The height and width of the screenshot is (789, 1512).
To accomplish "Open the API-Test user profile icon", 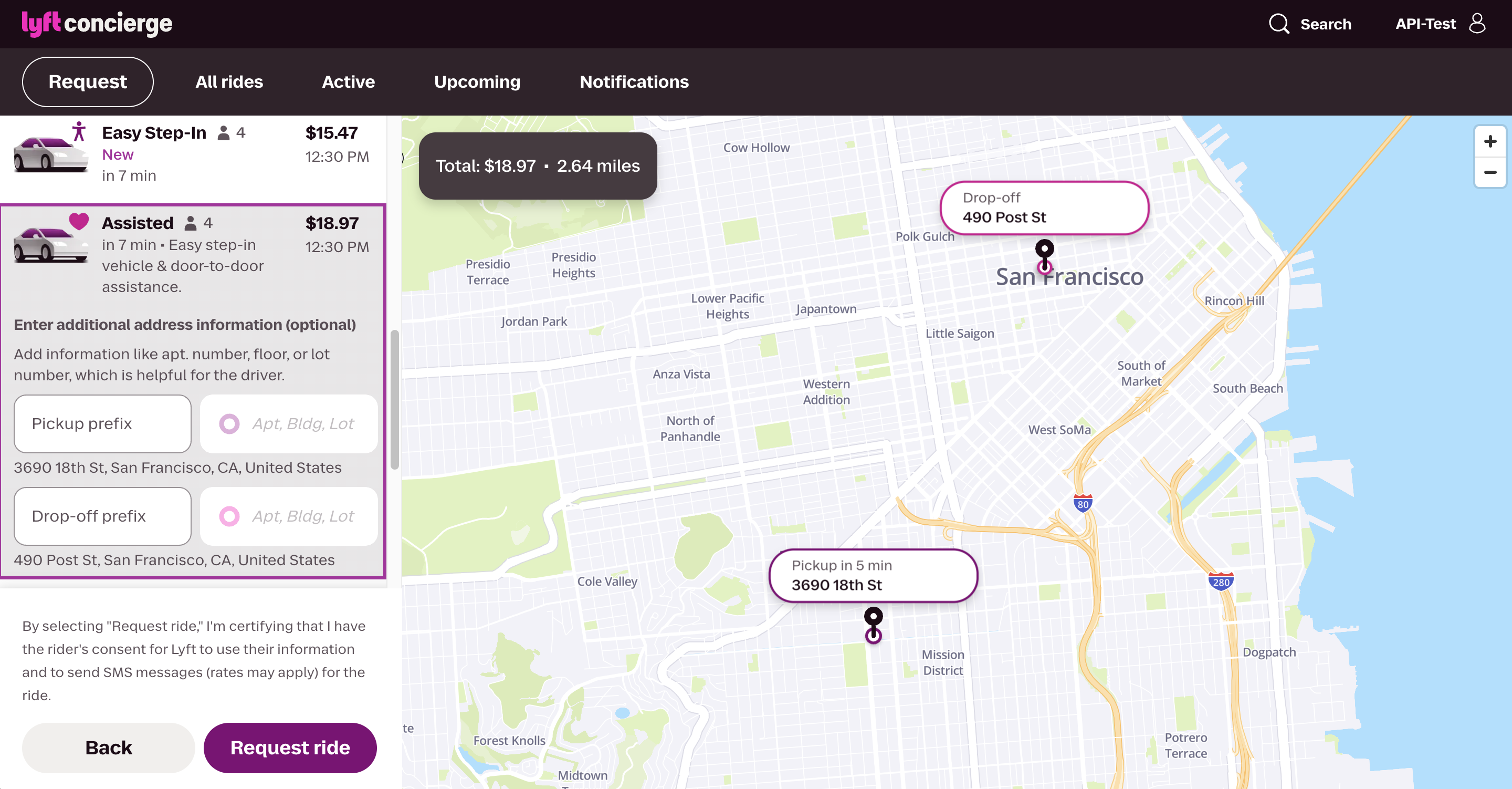I will pyautogui.click(x=1477, y=24).
